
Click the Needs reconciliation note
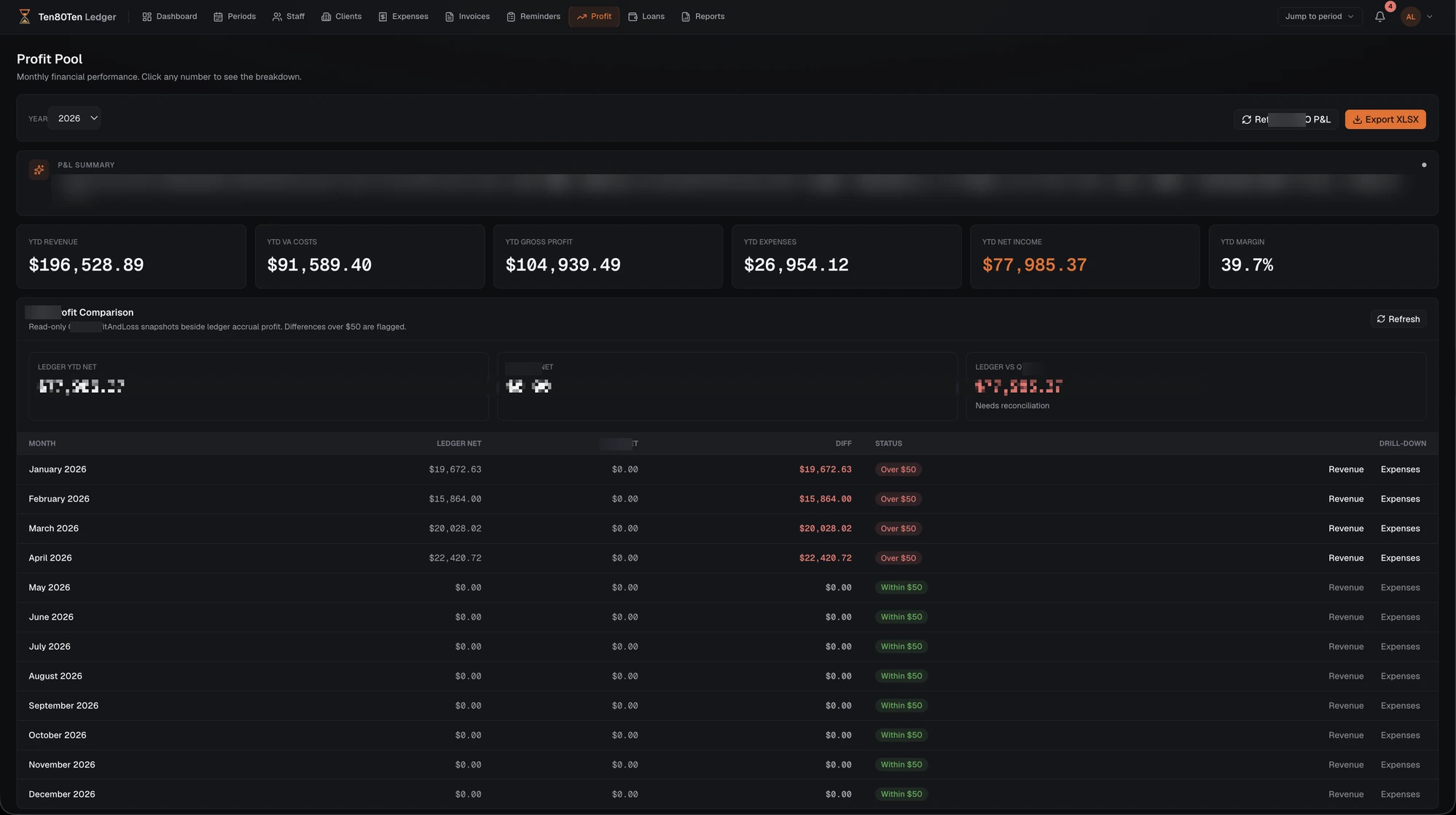pyautogui.click(x=1012, y=405)
